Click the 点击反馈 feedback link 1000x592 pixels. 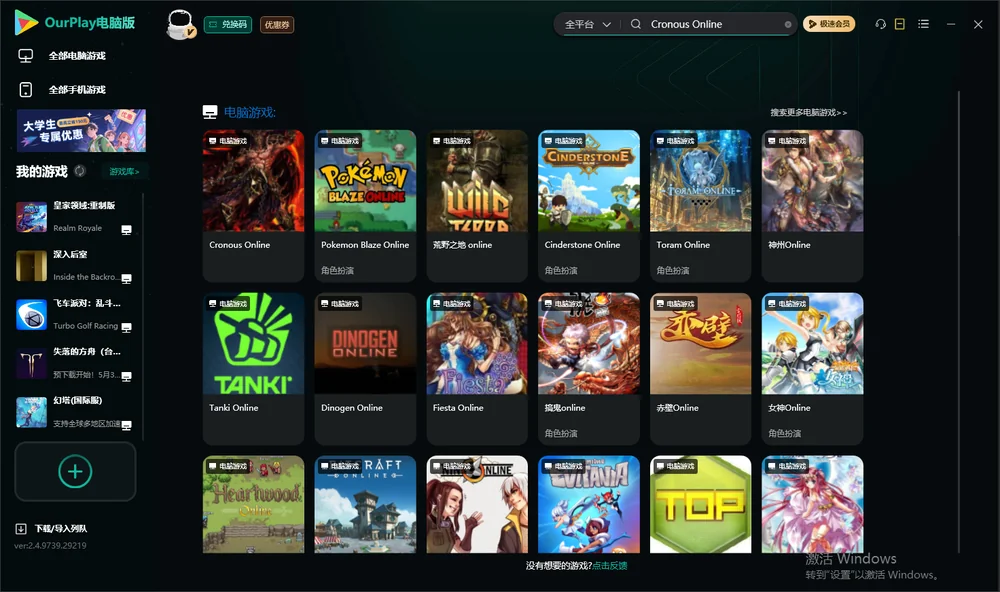tap(610, 565)
